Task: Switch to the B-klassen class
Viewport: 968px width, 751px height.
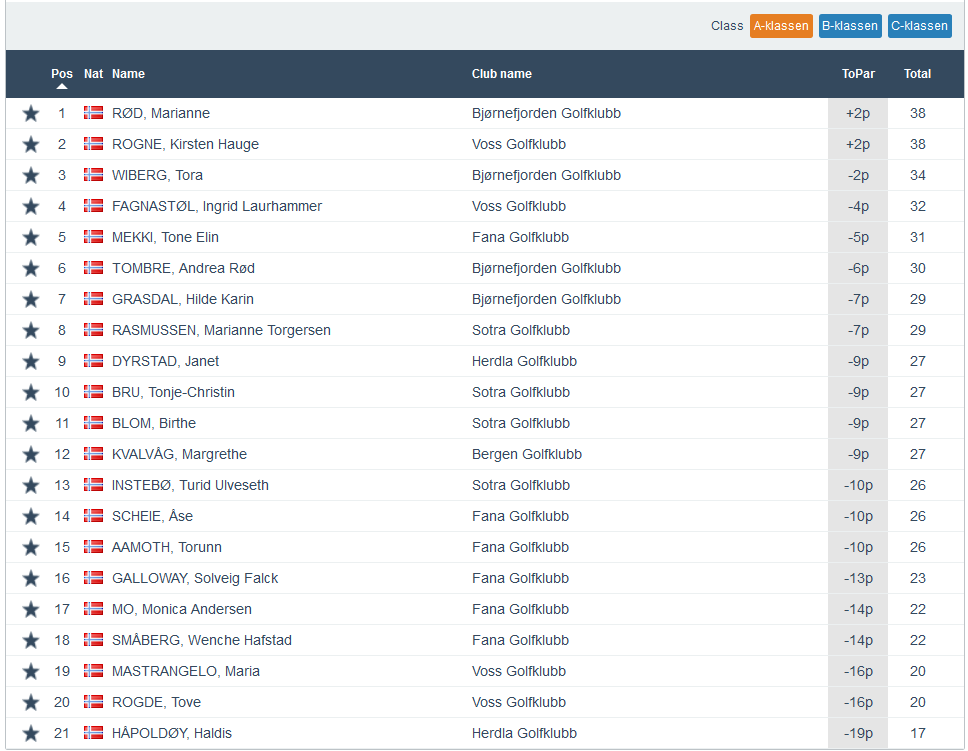Action: click(x=849, y=26)
